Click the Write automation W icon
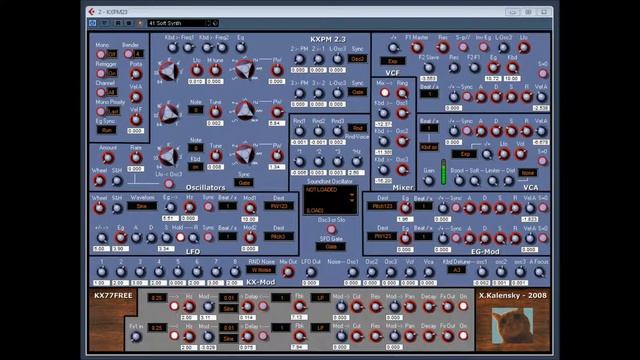This screenshot has height=360, width=640. click(x=129, y=23)
